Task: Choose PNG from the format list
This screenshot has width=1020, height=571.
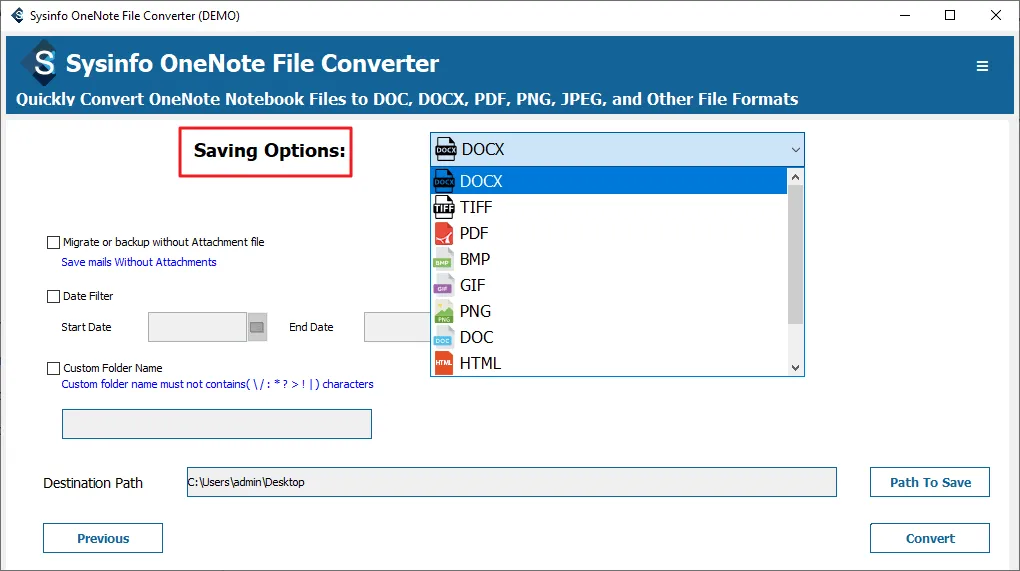Action: pyautogui.click(x=609, y=311)
